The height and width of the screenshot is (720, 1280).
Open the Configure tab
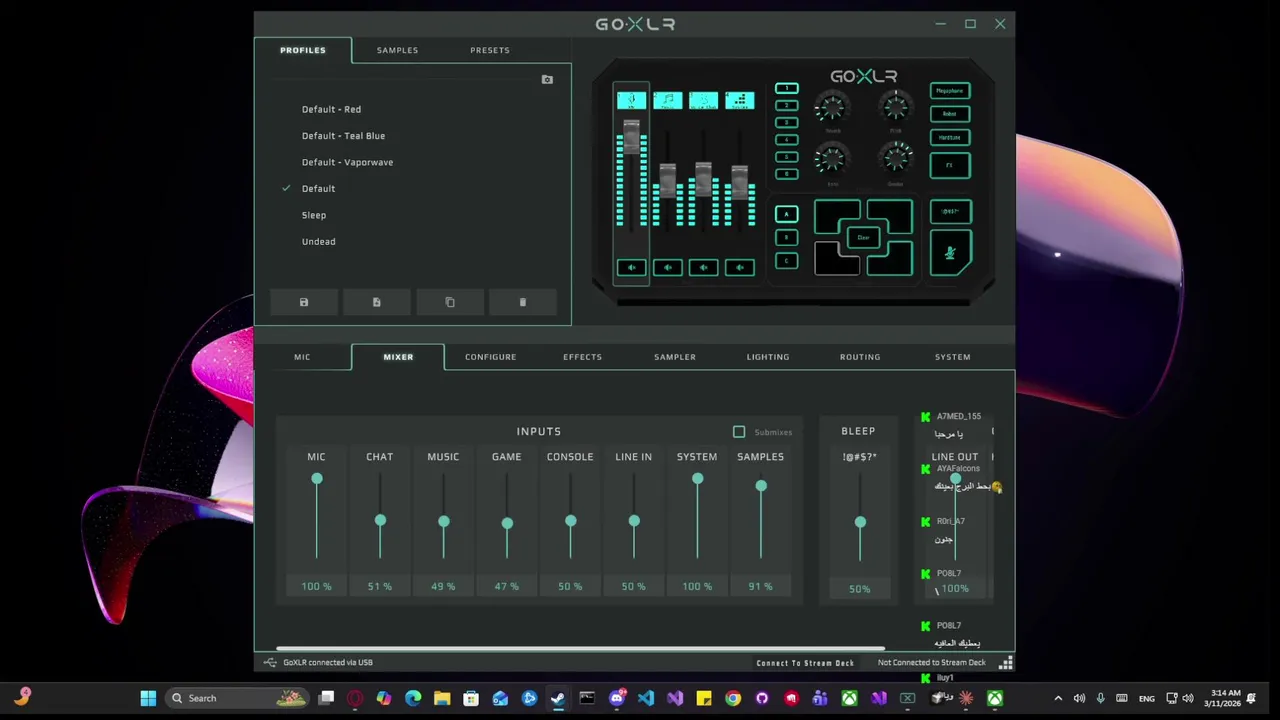pos(490,357)
